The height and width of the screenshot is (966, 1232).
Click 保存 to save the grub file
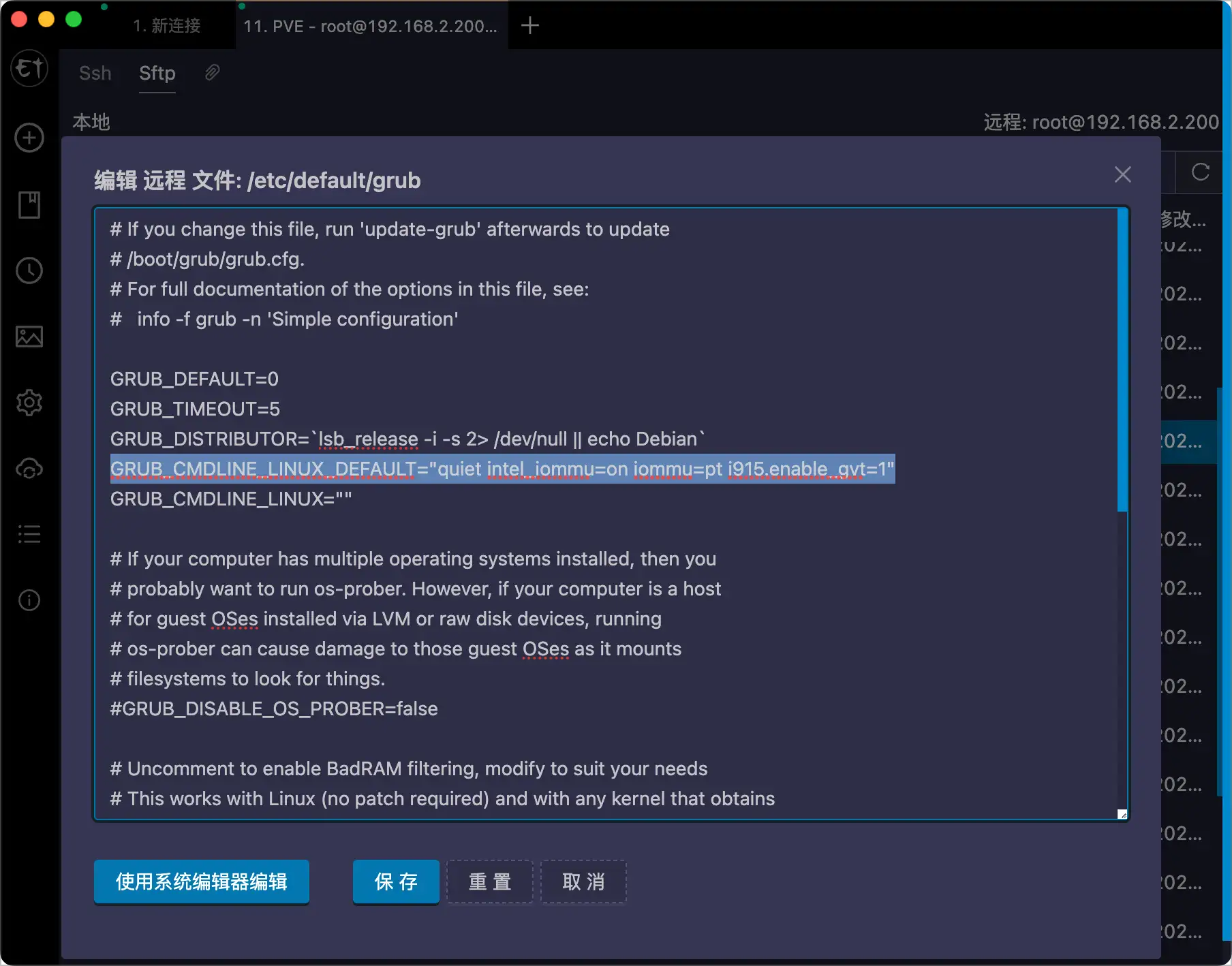[x=396, y=882]
